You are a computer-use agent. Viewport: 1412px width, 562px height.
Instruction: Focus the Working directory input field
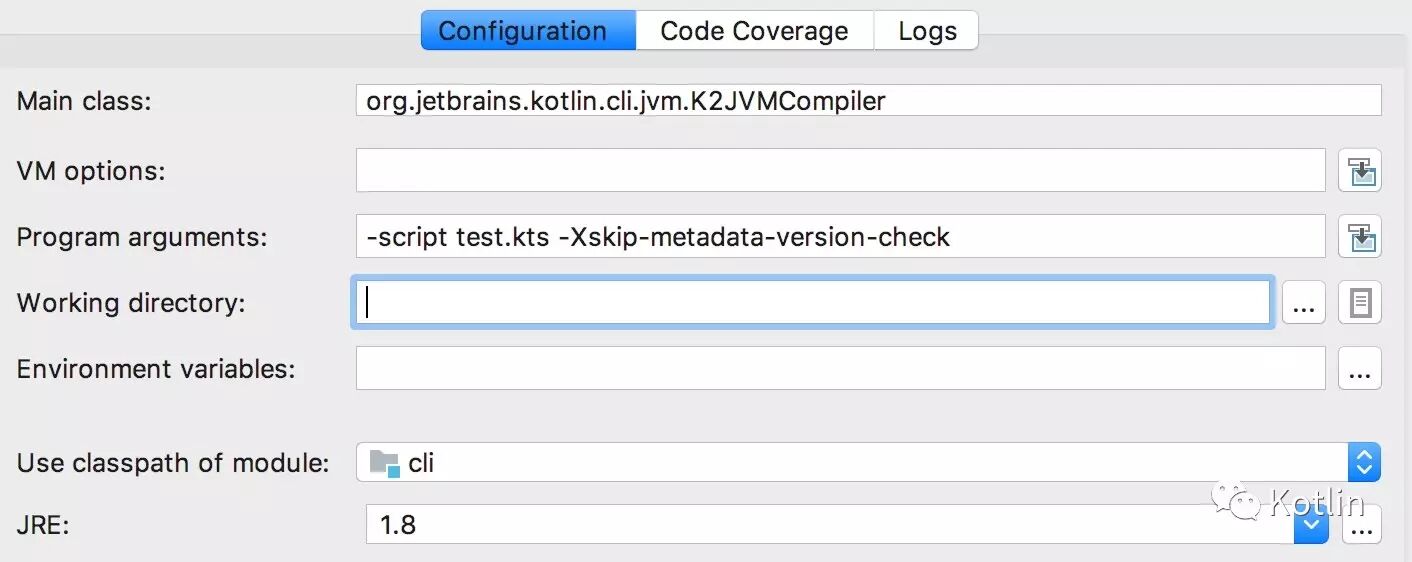click(x=812, y=302)
